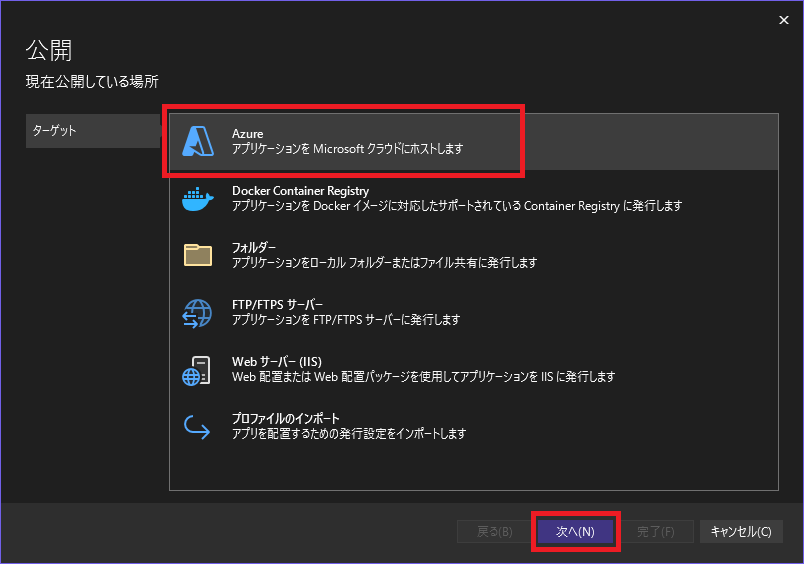The width and height of the screenshot is (804, 564).
Task: Choose Web サーバー (IIS) title
Action: pos(277,361)
